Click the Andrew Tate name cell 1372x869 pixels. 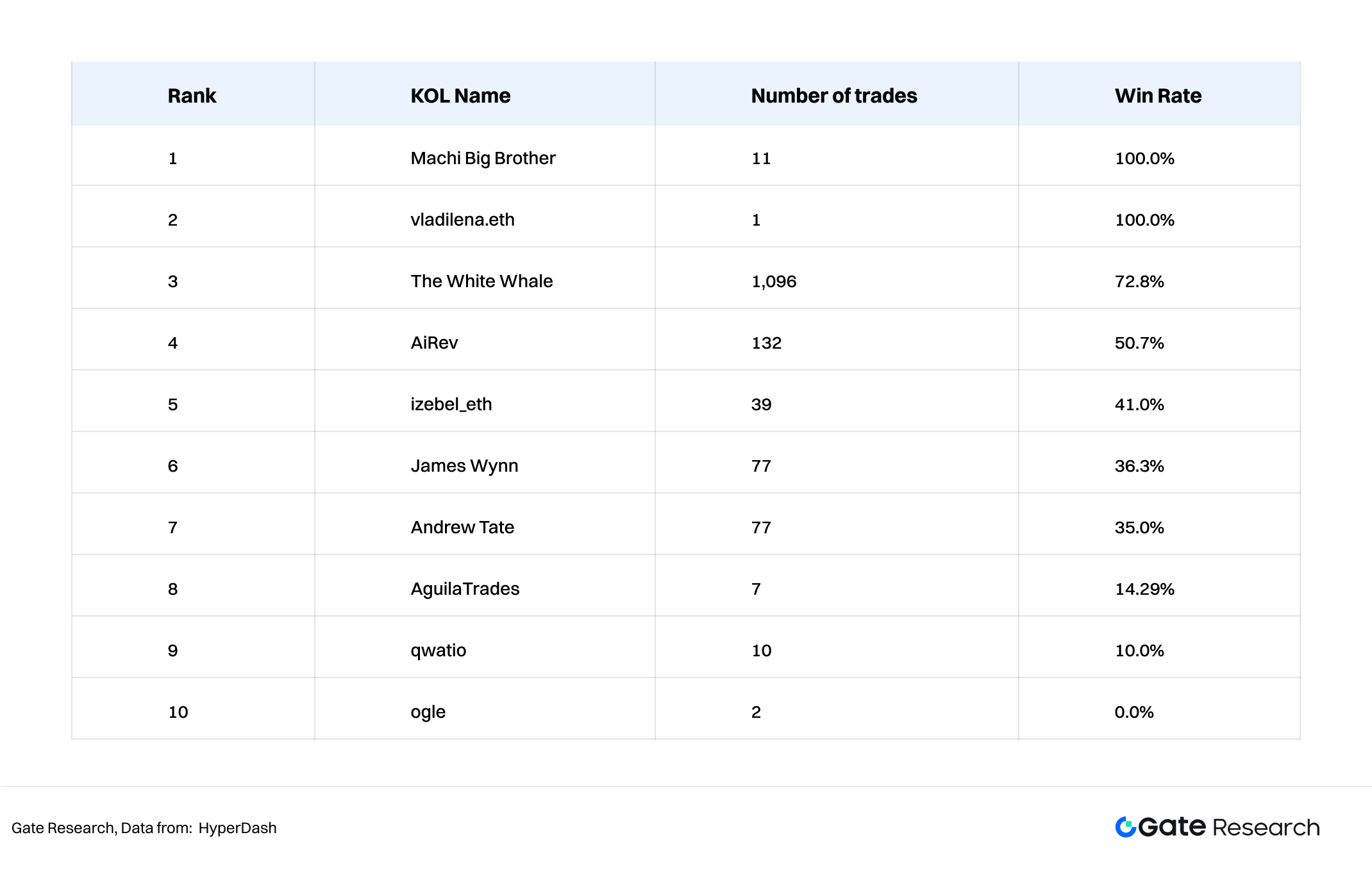(x=462, y=527)
